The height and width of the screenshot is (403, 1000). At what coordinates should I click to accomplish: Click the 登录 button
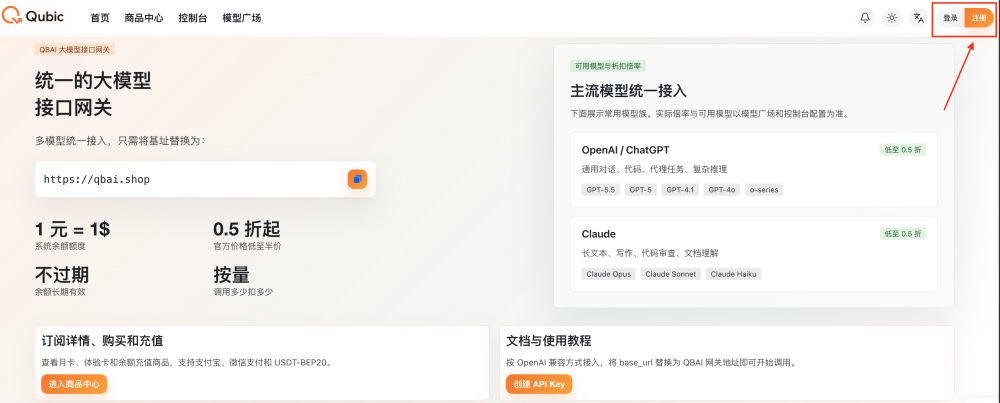click(950, 18)
